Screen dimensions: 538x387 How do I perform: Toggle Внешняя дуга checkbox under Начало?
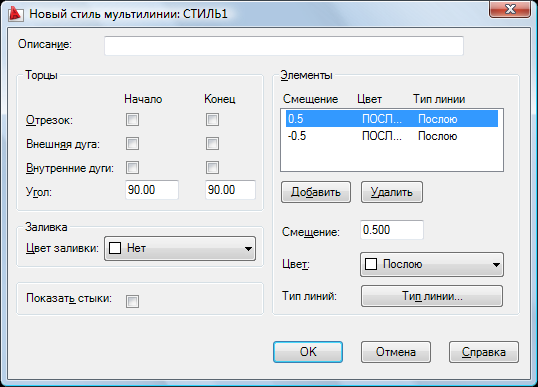(x=132, y=143)
